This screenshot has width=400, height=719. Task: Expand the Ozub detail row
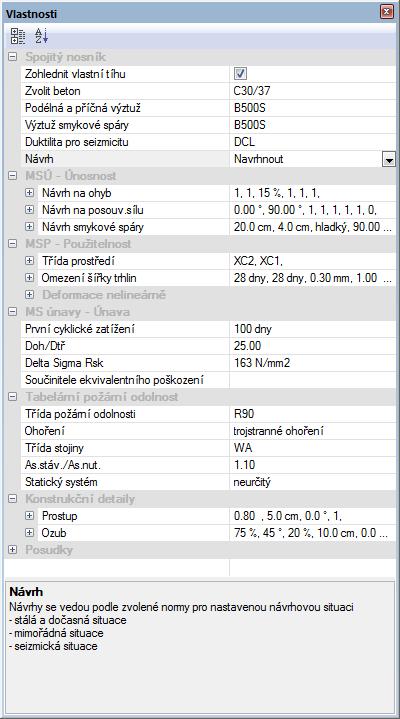click(x=29, y=533)
